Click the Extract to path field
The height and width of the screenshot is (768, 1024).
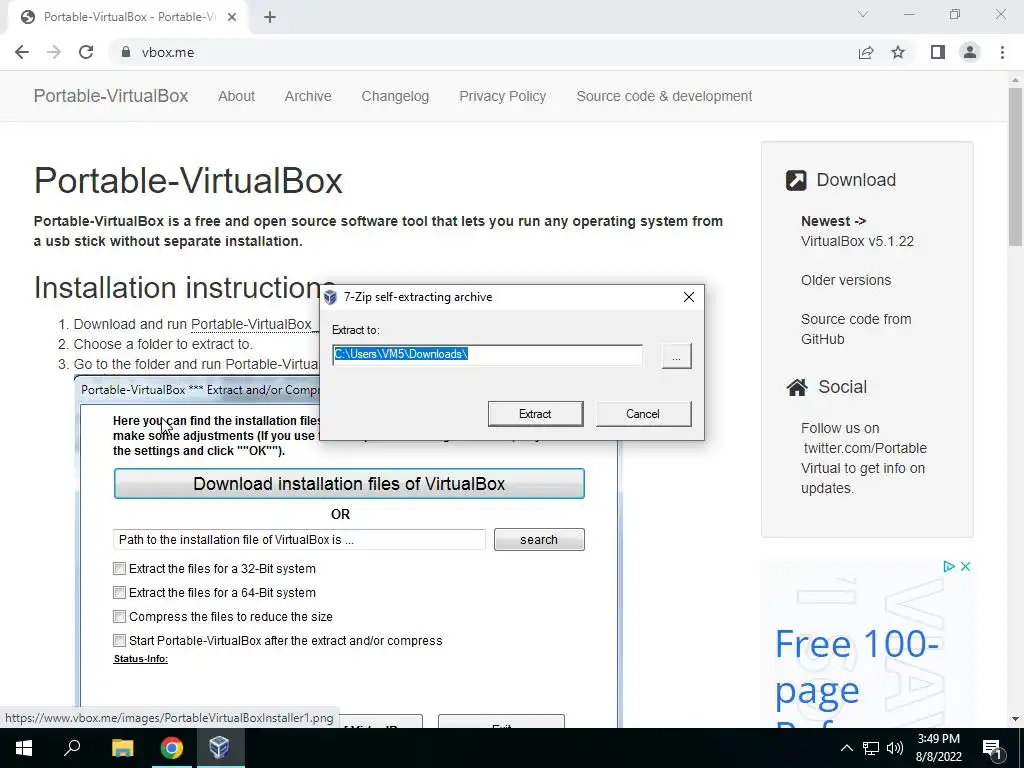pos(487,355)
